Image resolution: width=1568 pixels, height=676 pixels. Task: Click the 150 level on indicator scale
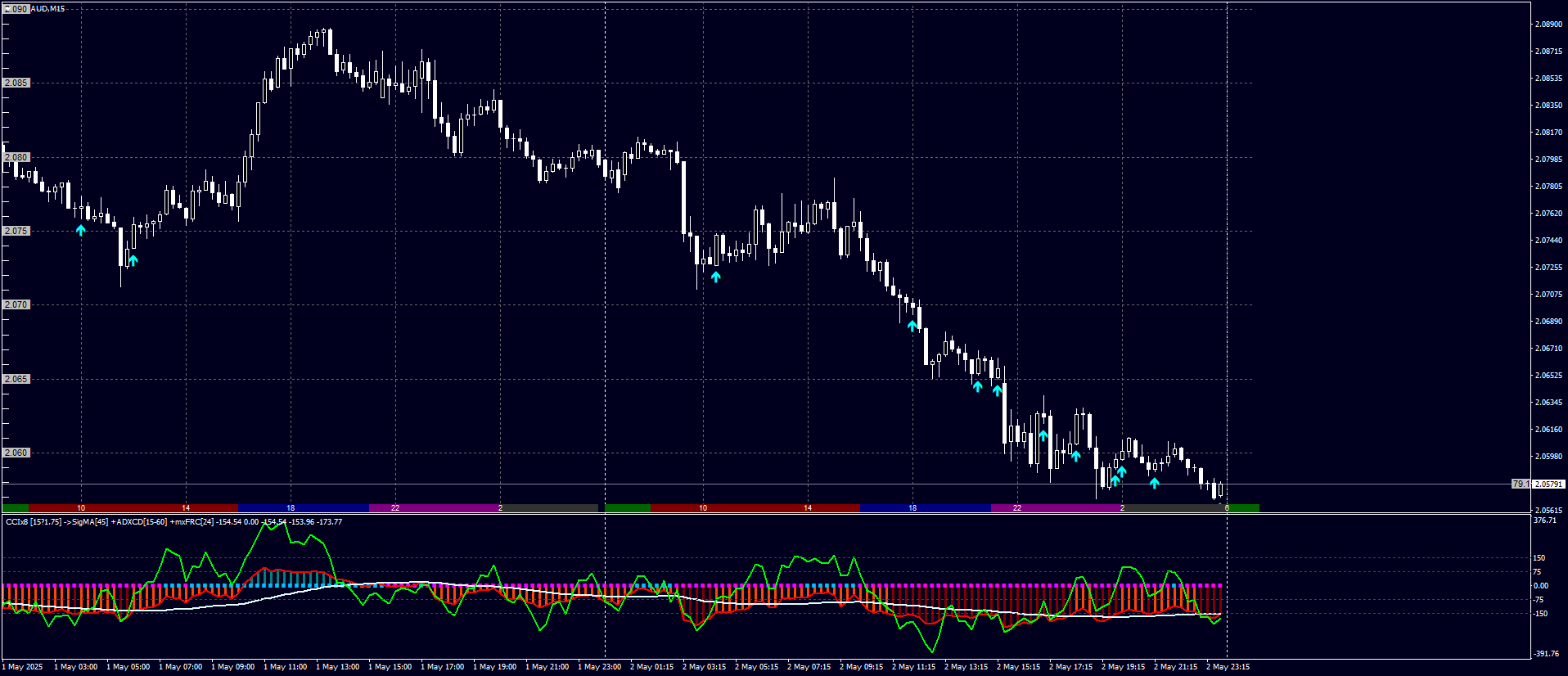(x=1539, y=558)
